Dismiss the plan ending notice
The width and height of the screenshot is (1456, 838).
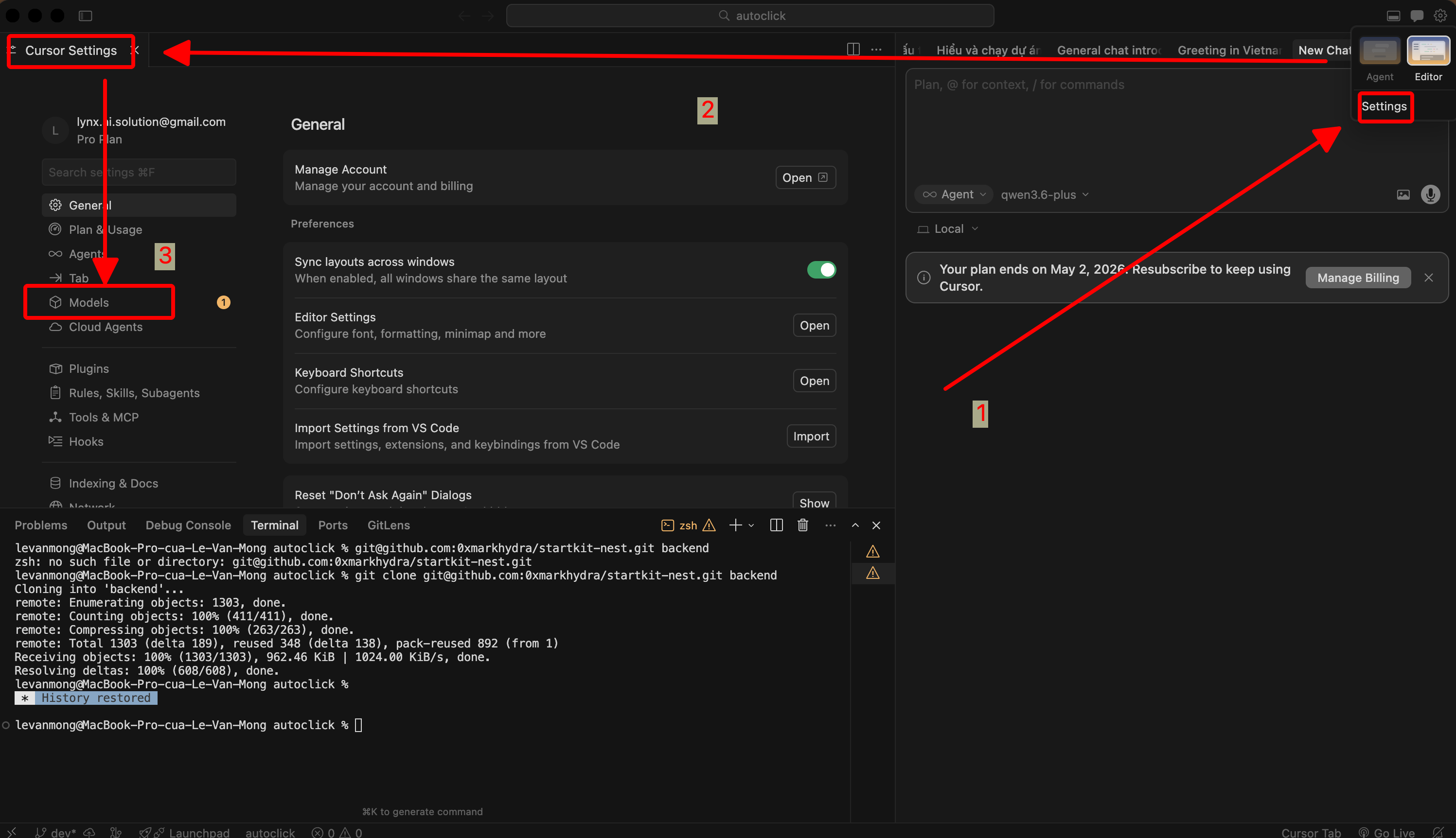1428,278
